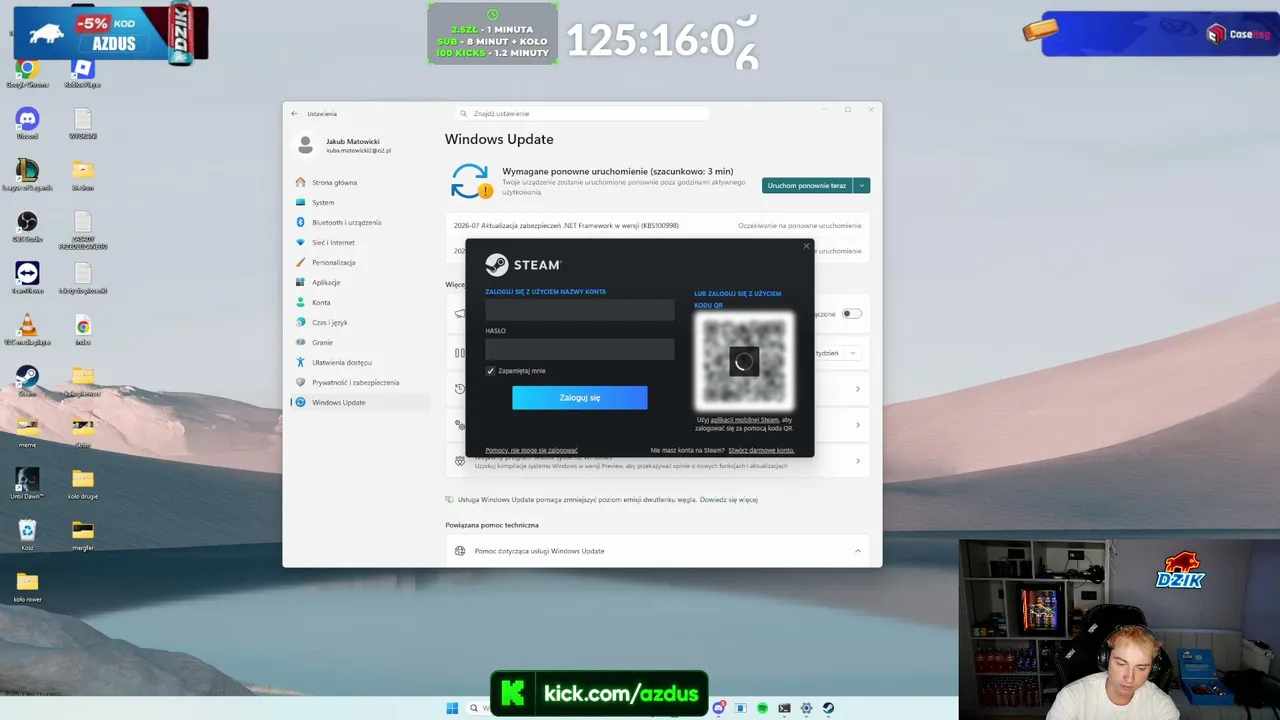This screenshot has width=1280, height=720.
Task: Select Windows Update in Settings sidebar
Action: pos(360,403)
